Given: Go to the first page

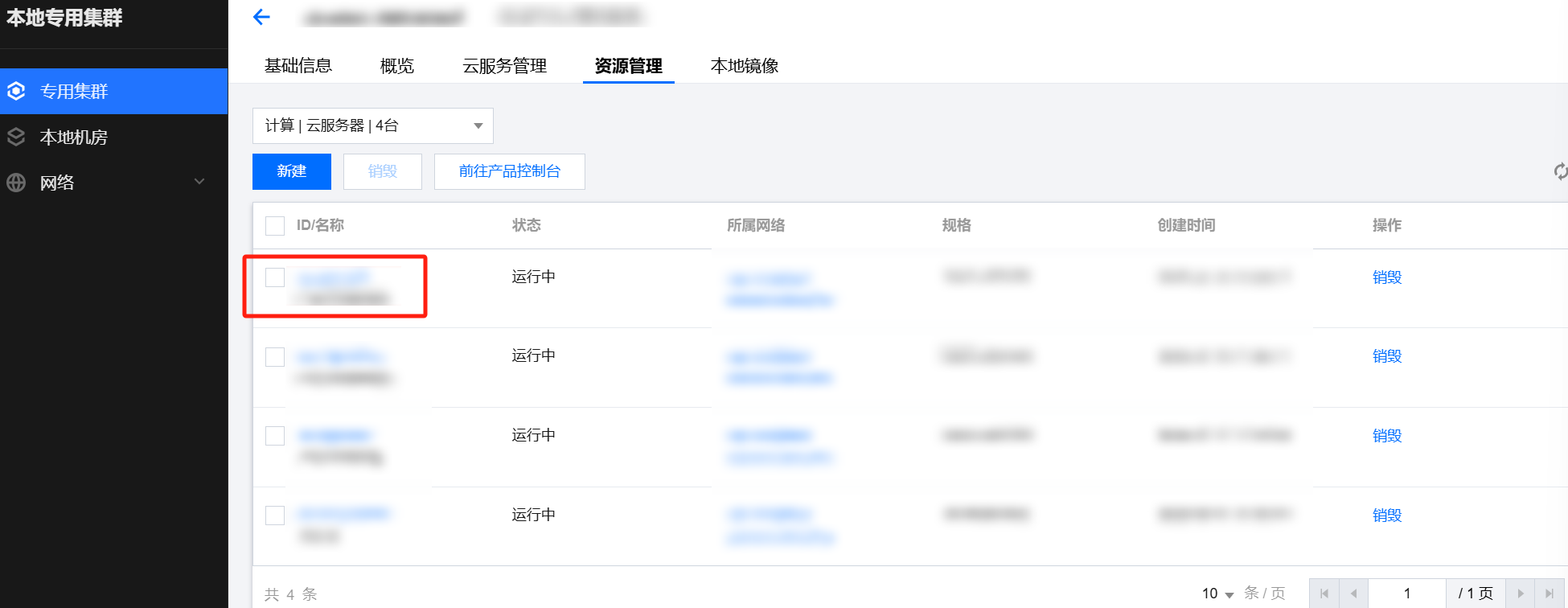Looking at the screenshot, I should (1324, 594).
